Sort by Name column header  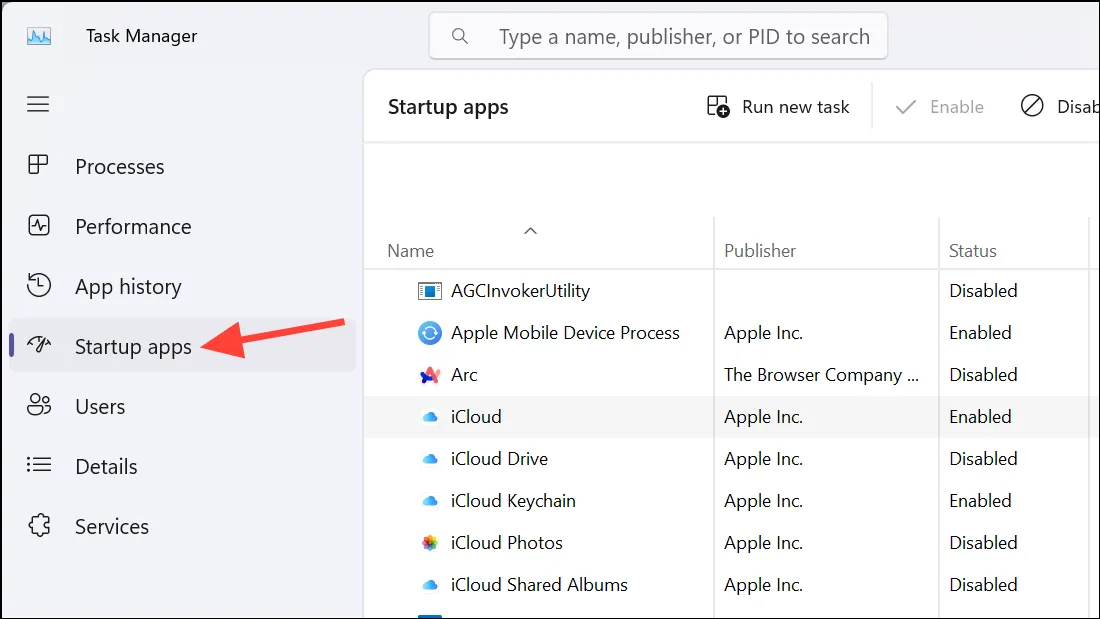[410, 251]
